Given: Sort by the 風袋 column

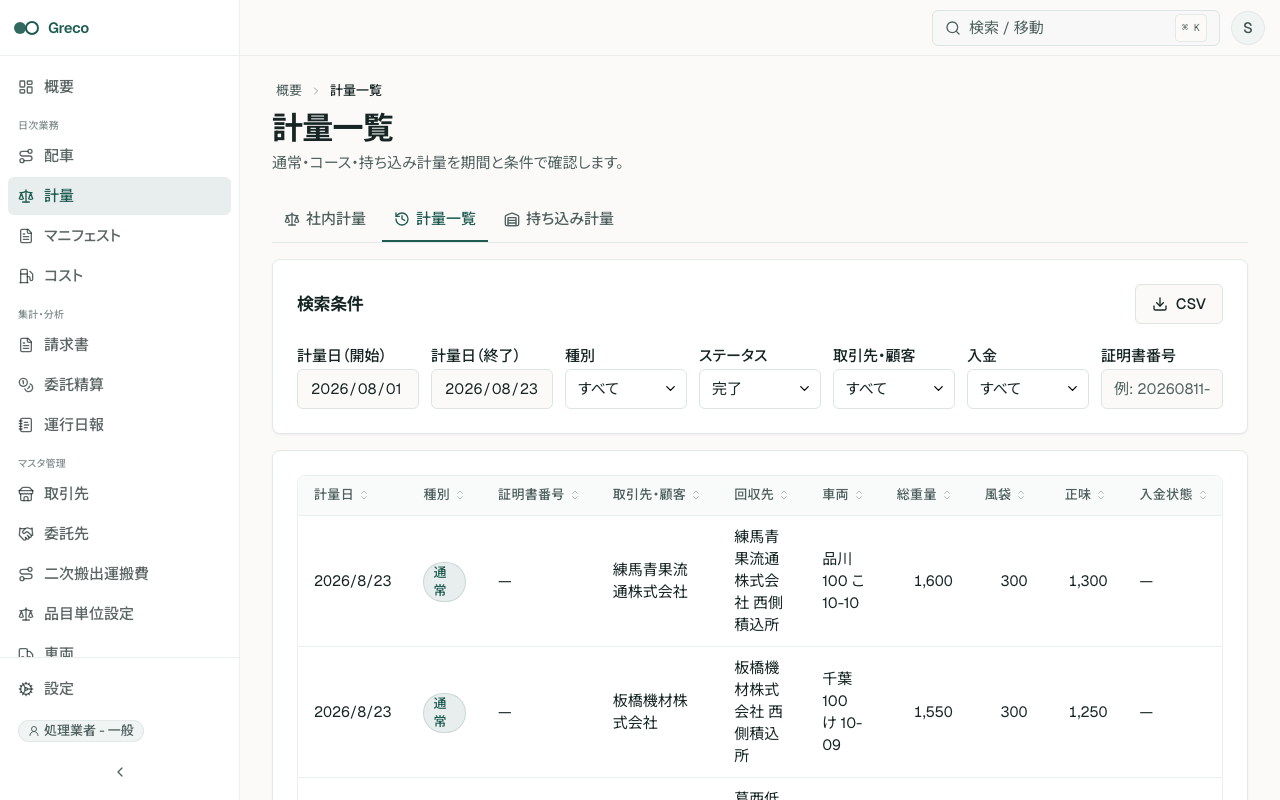Looking at the screenshot, I should (x=1006, y=495).
